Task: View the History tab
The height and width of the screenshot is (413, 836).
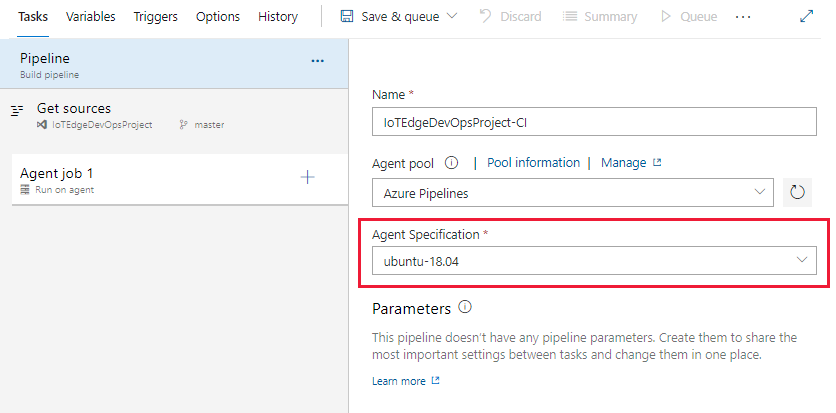Action: tap(277, 17)
